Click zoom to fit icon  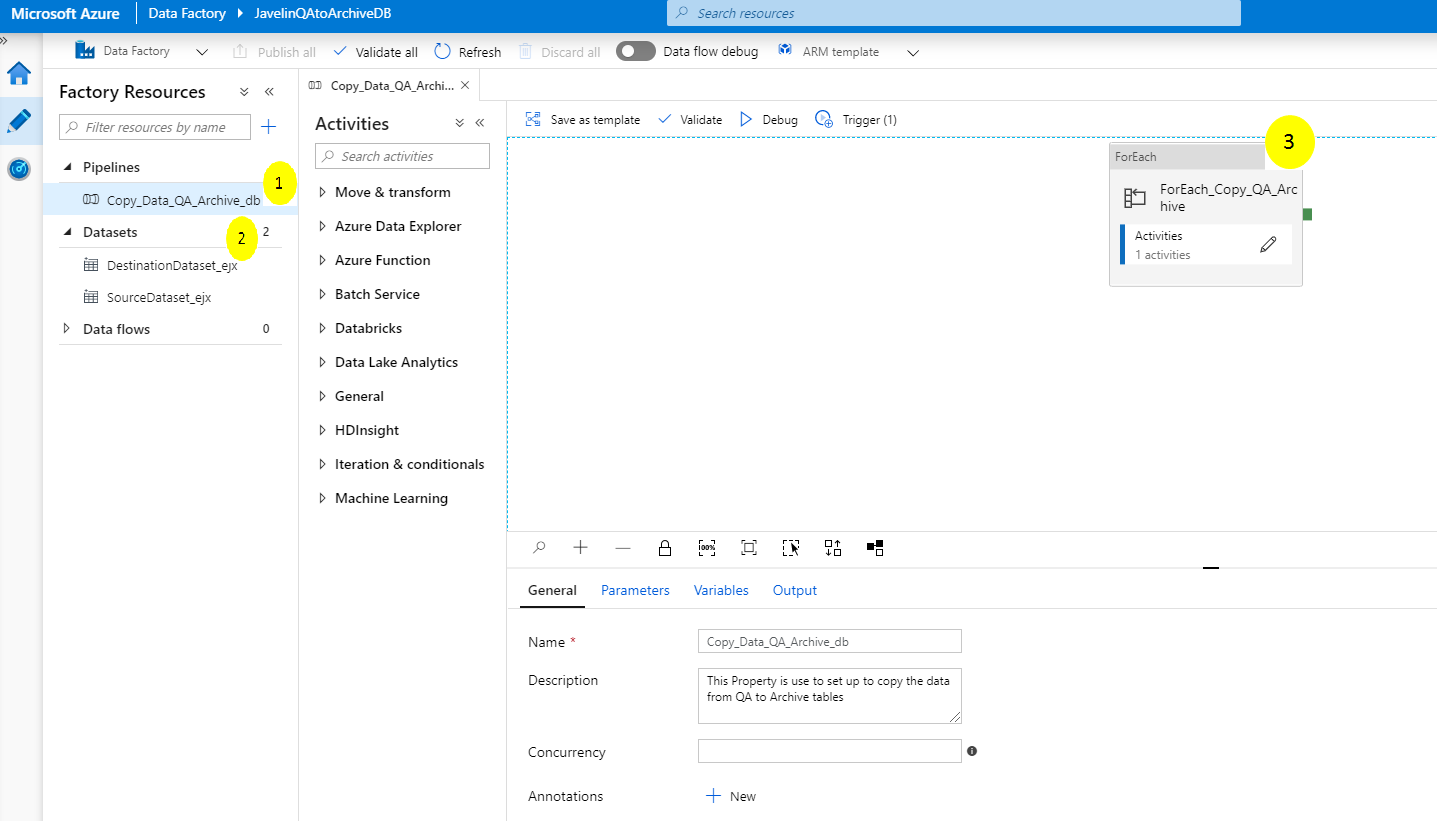pyautogui.click(x=749, y=547)
